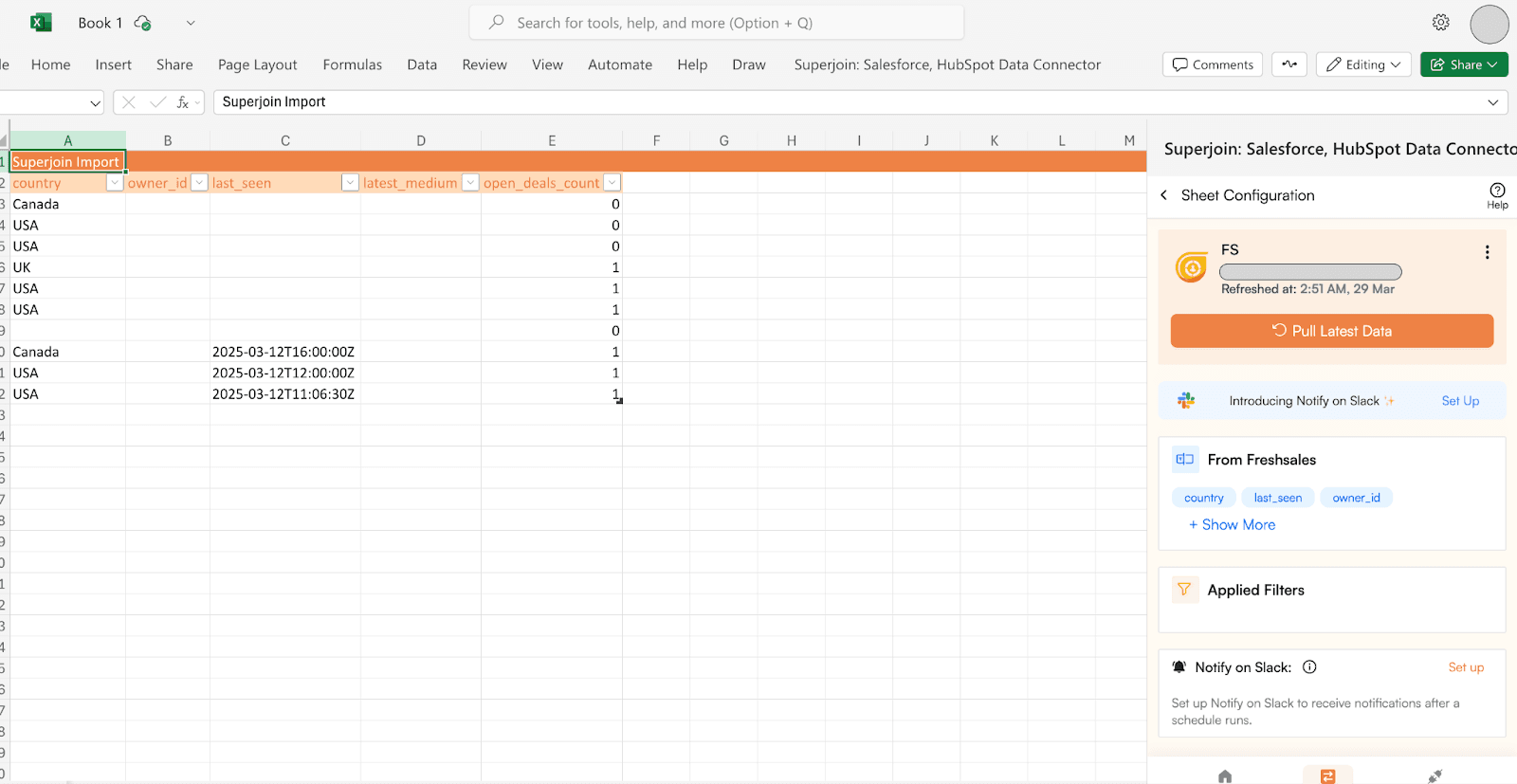
Task: Open the country column filter dropdown
Action: click(115, 183)
